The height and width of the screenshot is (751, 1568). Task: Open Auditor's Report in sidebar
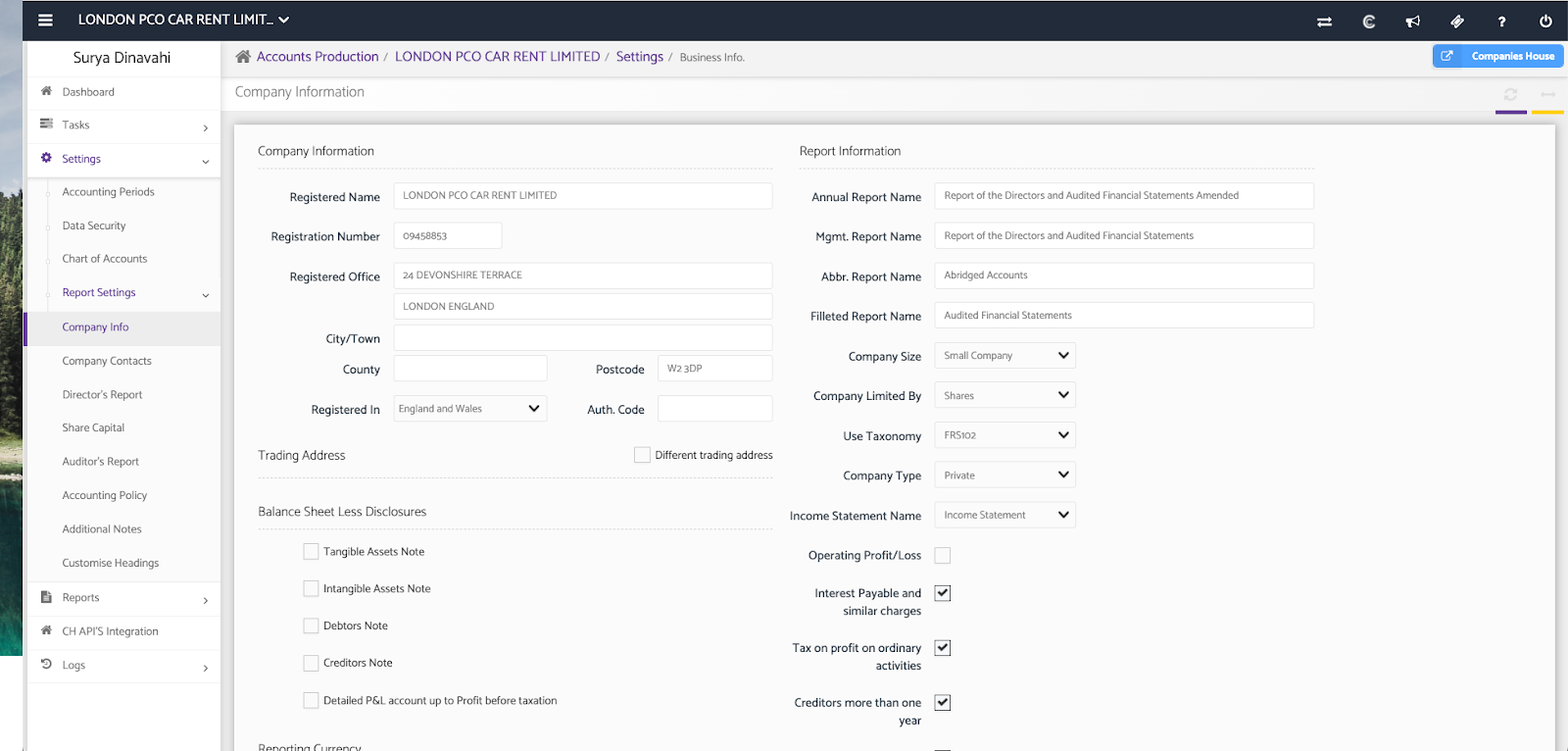point(100,462)
